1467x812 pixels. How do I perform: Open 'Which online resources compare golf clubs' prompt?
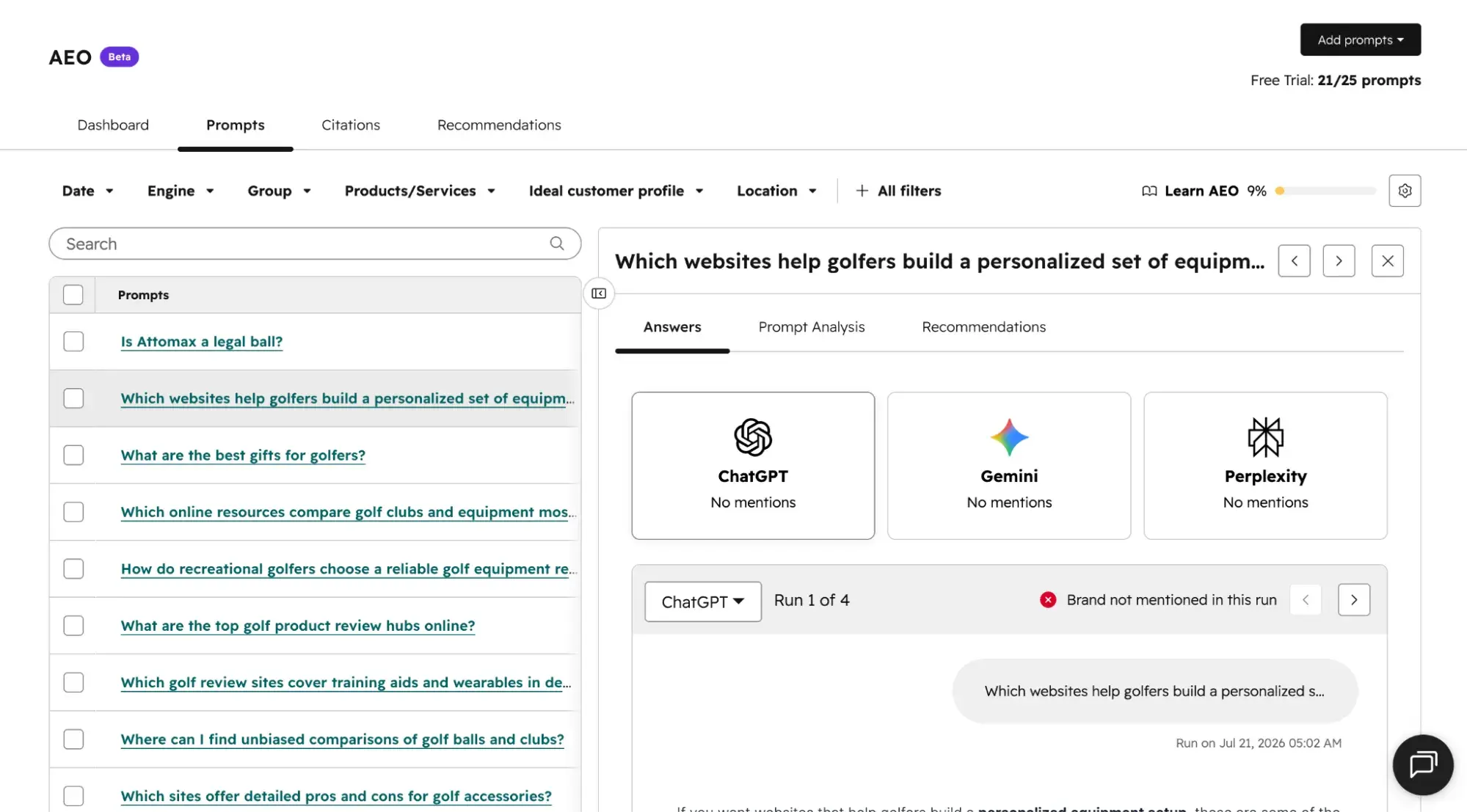coord(348,512)
